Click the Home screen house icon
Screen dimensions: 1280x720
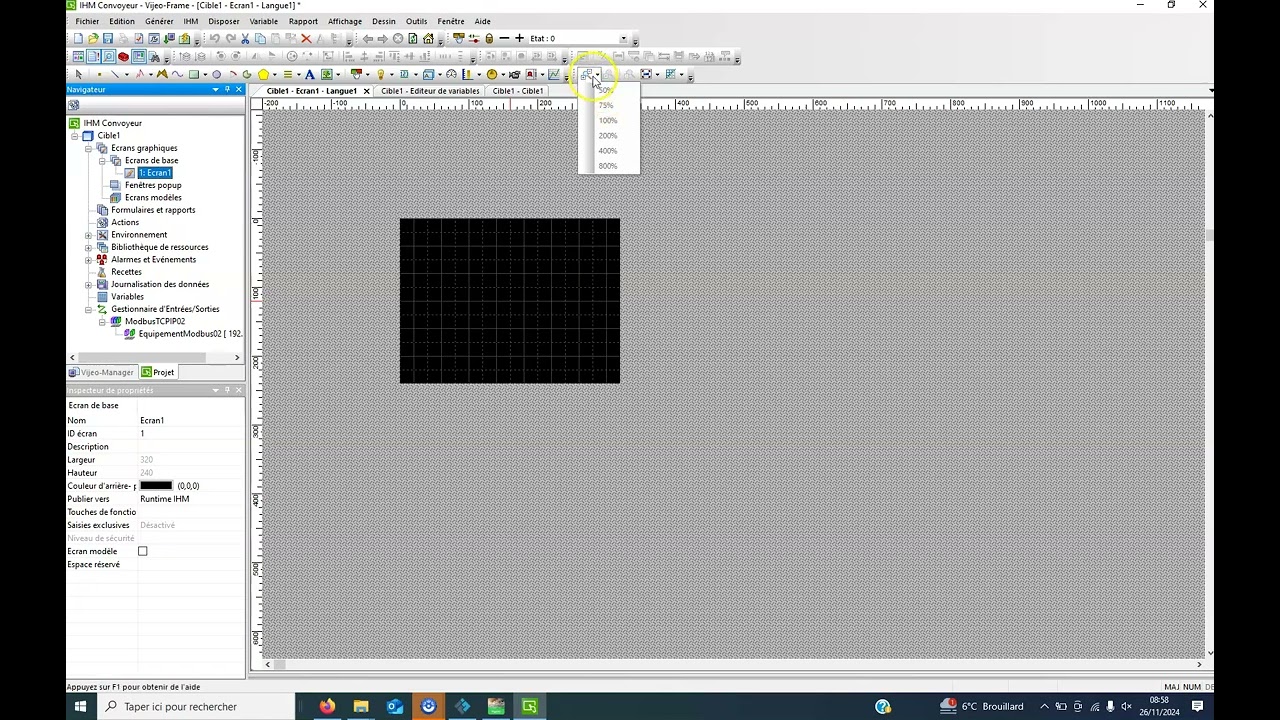pyautogui.click(x=428, y=39)
